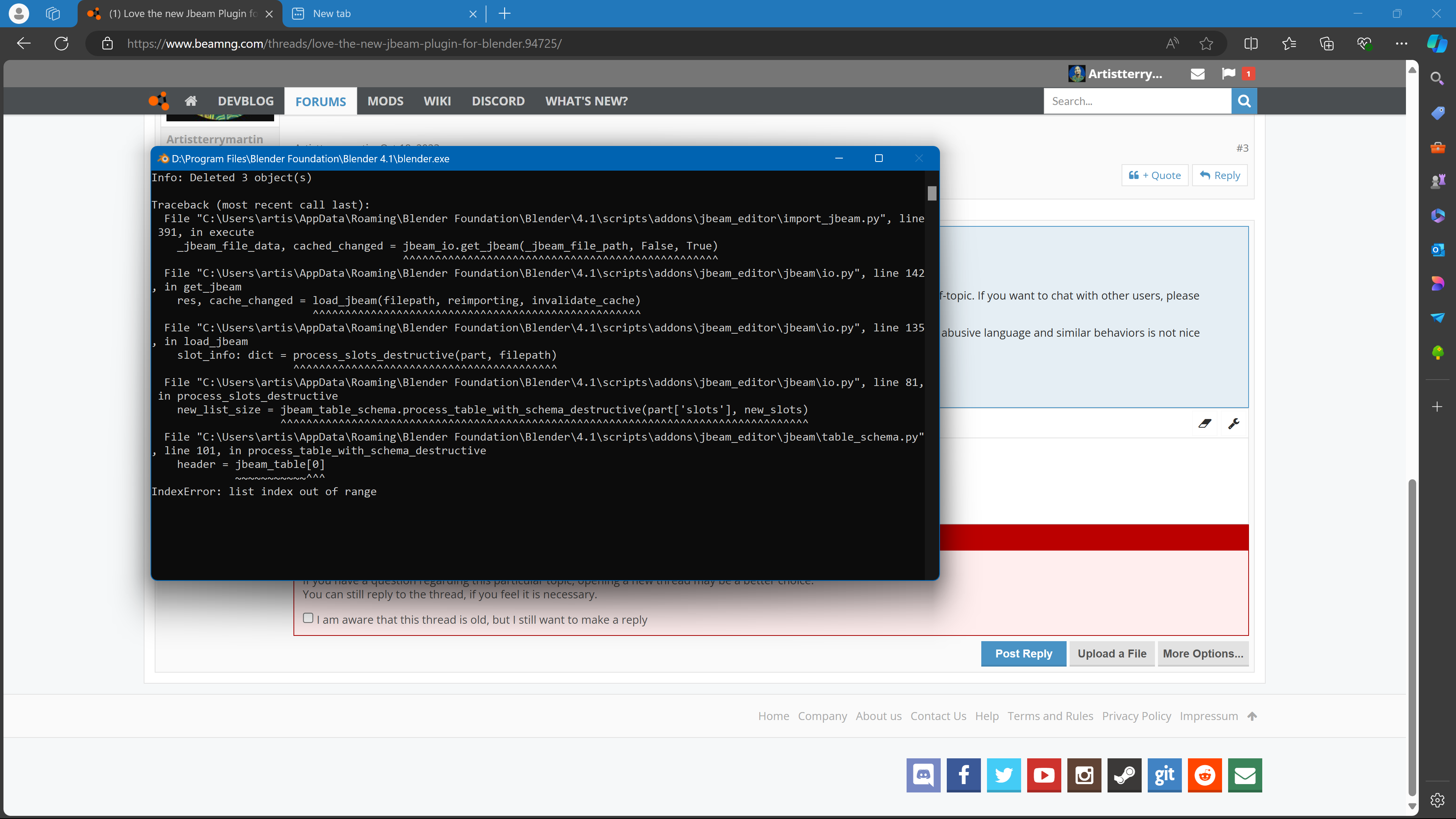1456x819 pixels.
Task: Open the Terms and Rules footer link
Action: (x=1050, y=716)
